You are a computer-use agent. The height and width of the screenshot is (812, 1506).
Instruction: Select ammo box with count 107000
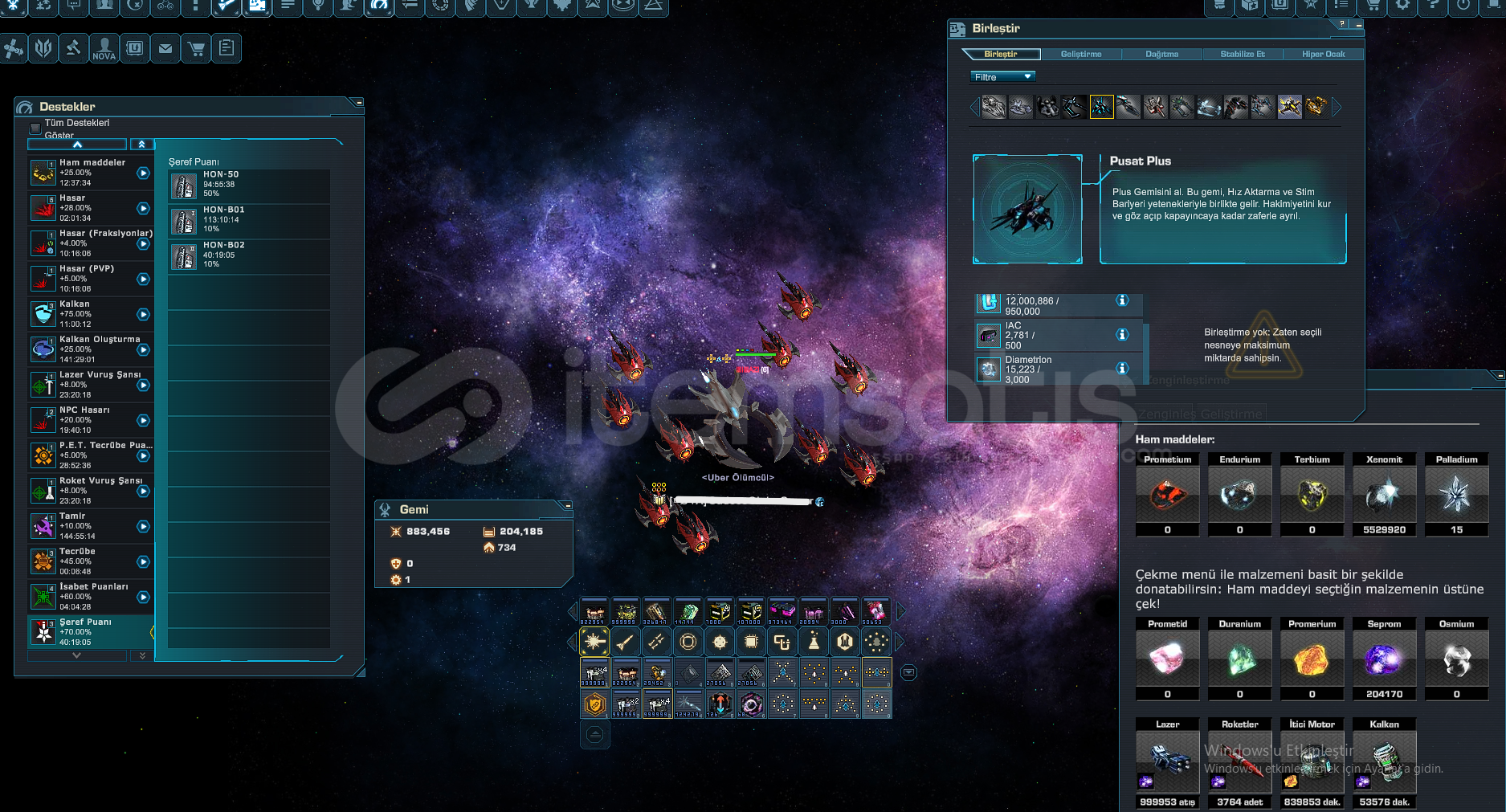(x=751, y=612)
